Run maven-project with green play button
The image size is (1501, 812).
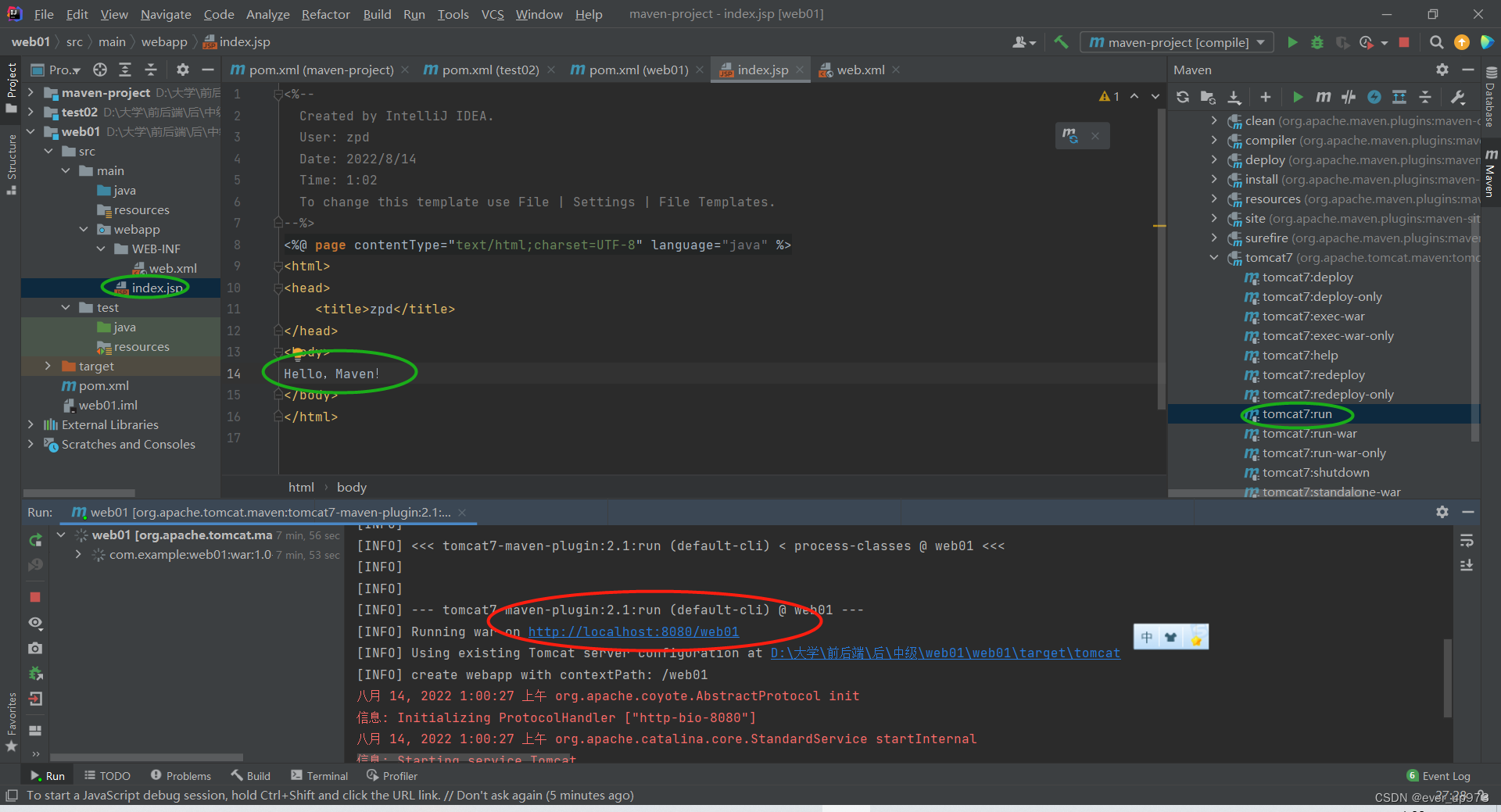(1292, 42)
